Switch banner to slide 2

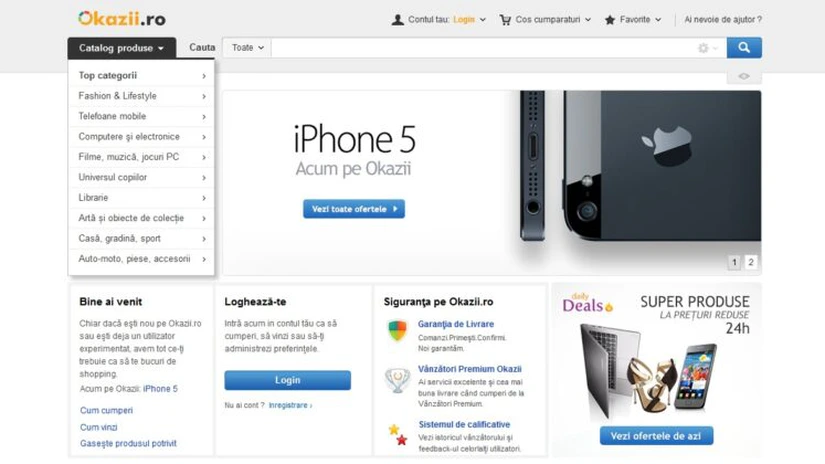tap(751, 262)
